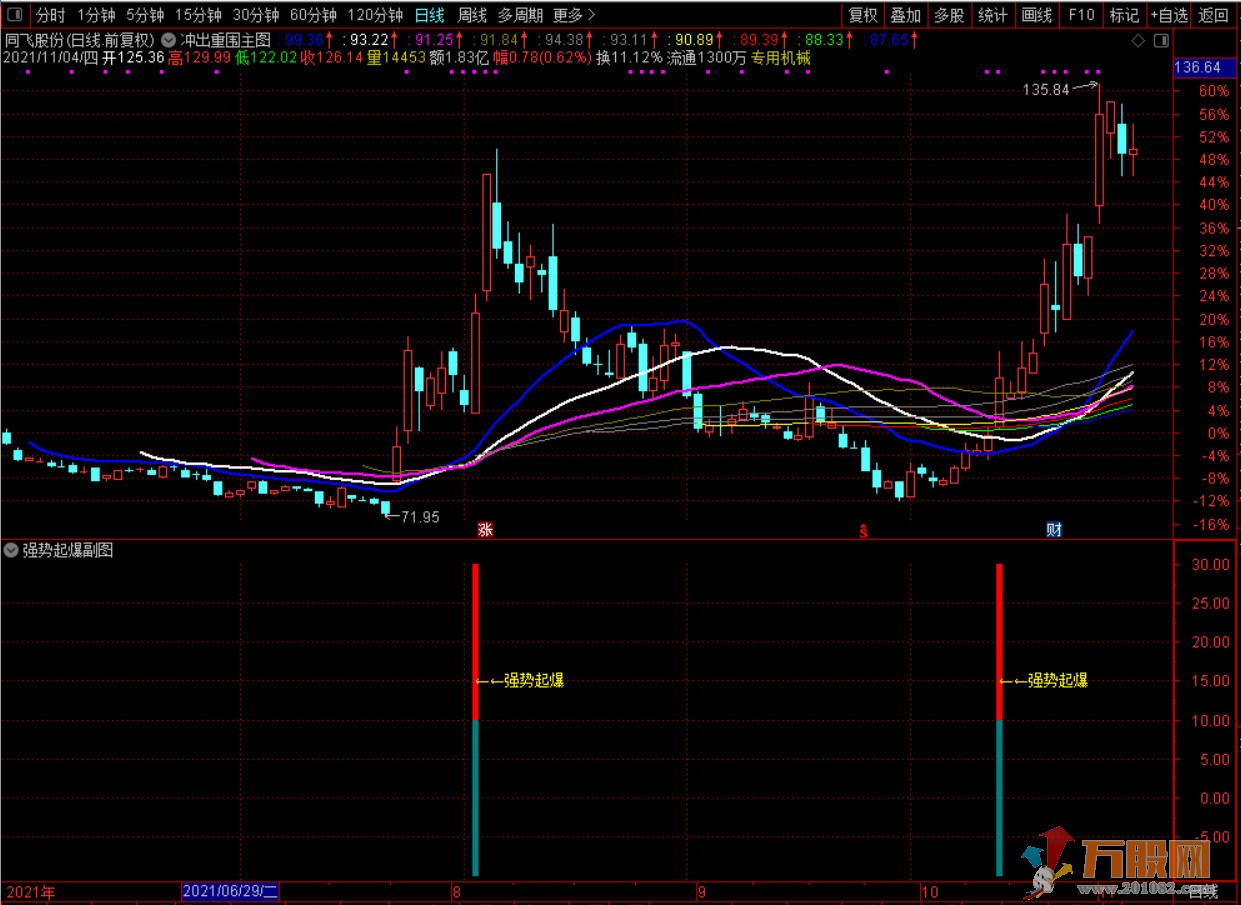
Task: Click the 标记 mark button
Action: click(1124, 15)
